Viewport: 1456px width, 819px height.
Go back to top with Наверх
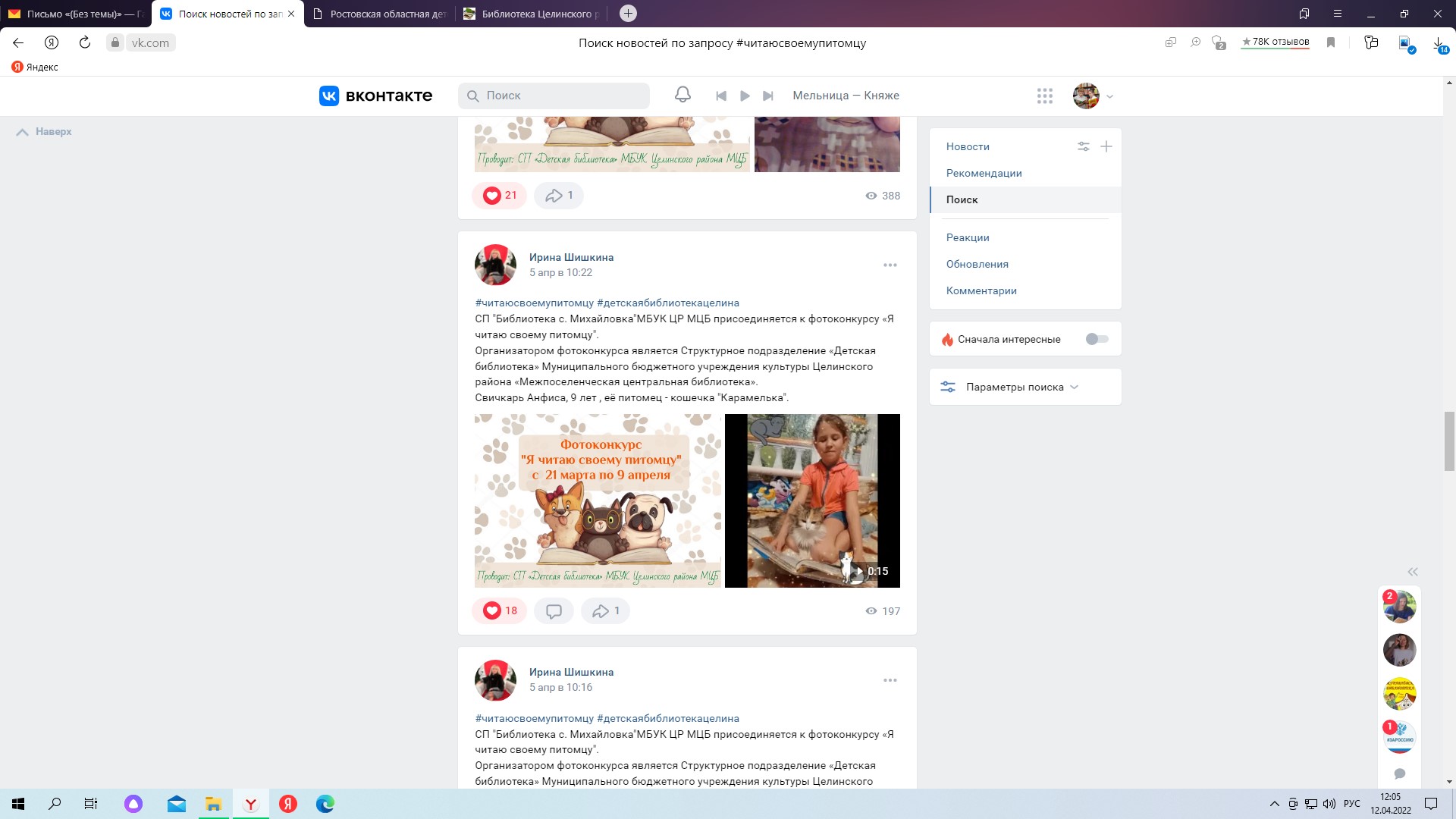44,131
